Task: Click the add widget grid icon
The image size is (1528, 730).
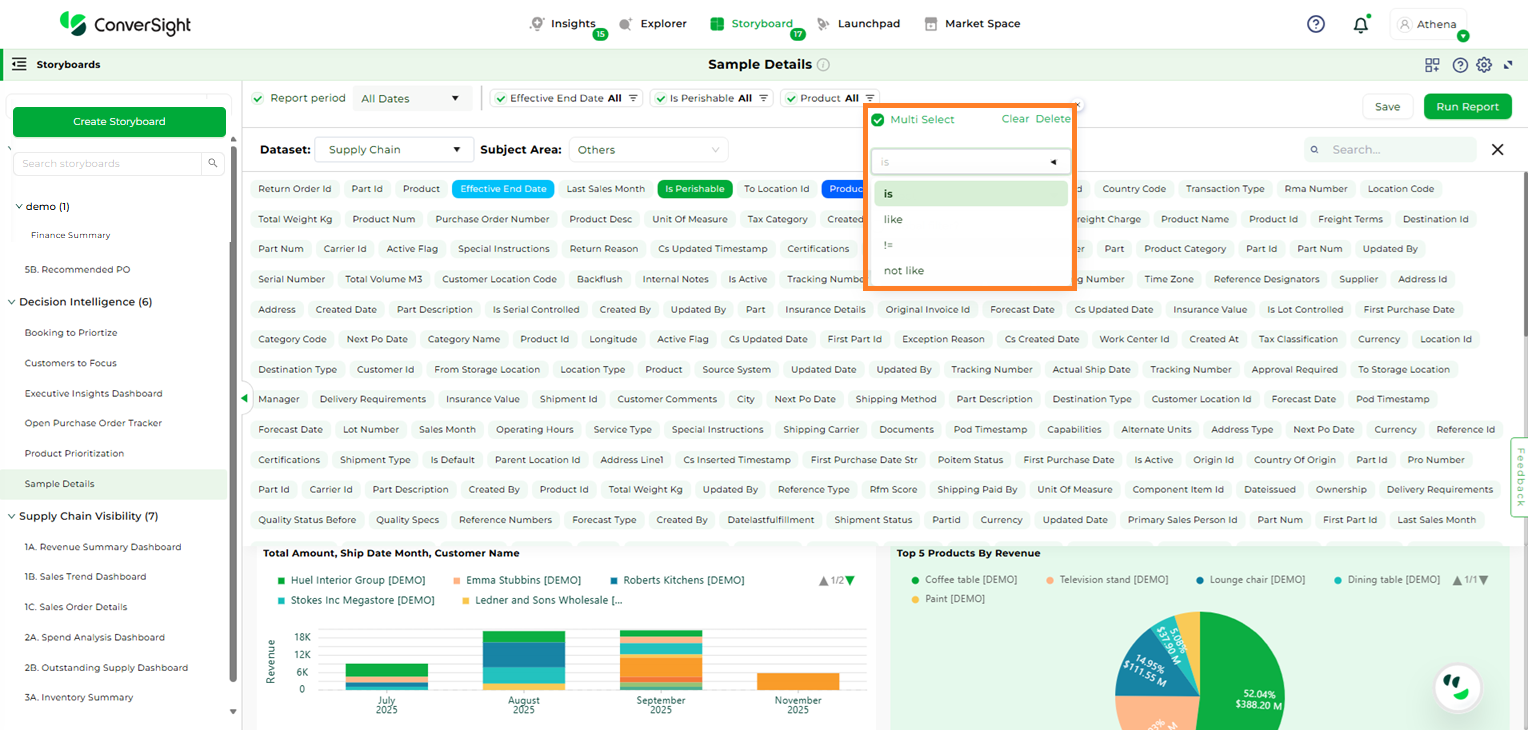Action: click(x=1432, y=65)
